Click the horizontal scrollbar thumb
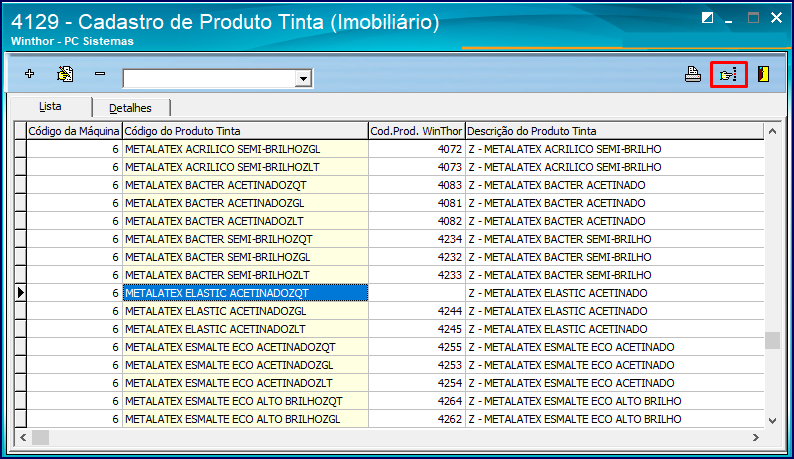The image size is (794, 459). [41, 437]
